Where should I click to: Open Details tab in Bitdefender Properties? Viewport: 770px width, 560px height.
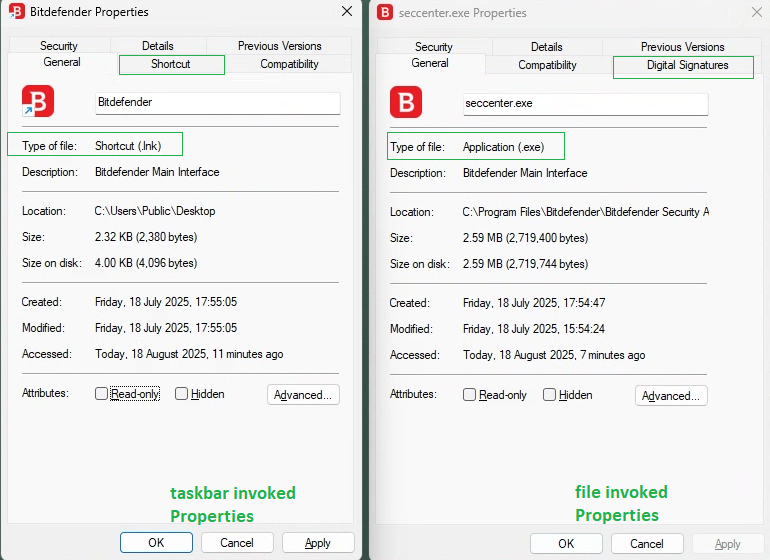(x=158, y=46)
